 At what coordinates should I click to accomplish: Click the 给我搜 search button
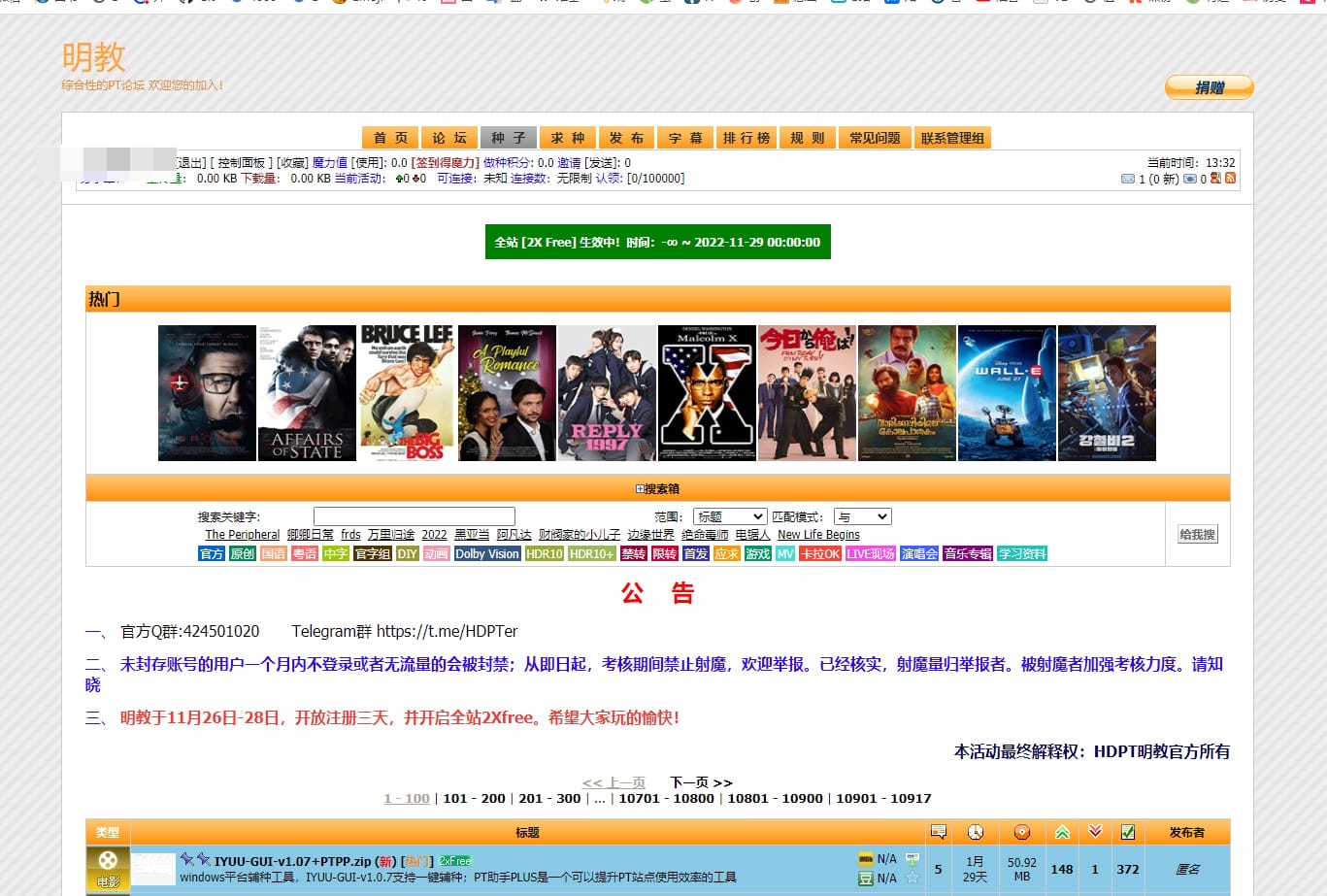point(1197,534)
